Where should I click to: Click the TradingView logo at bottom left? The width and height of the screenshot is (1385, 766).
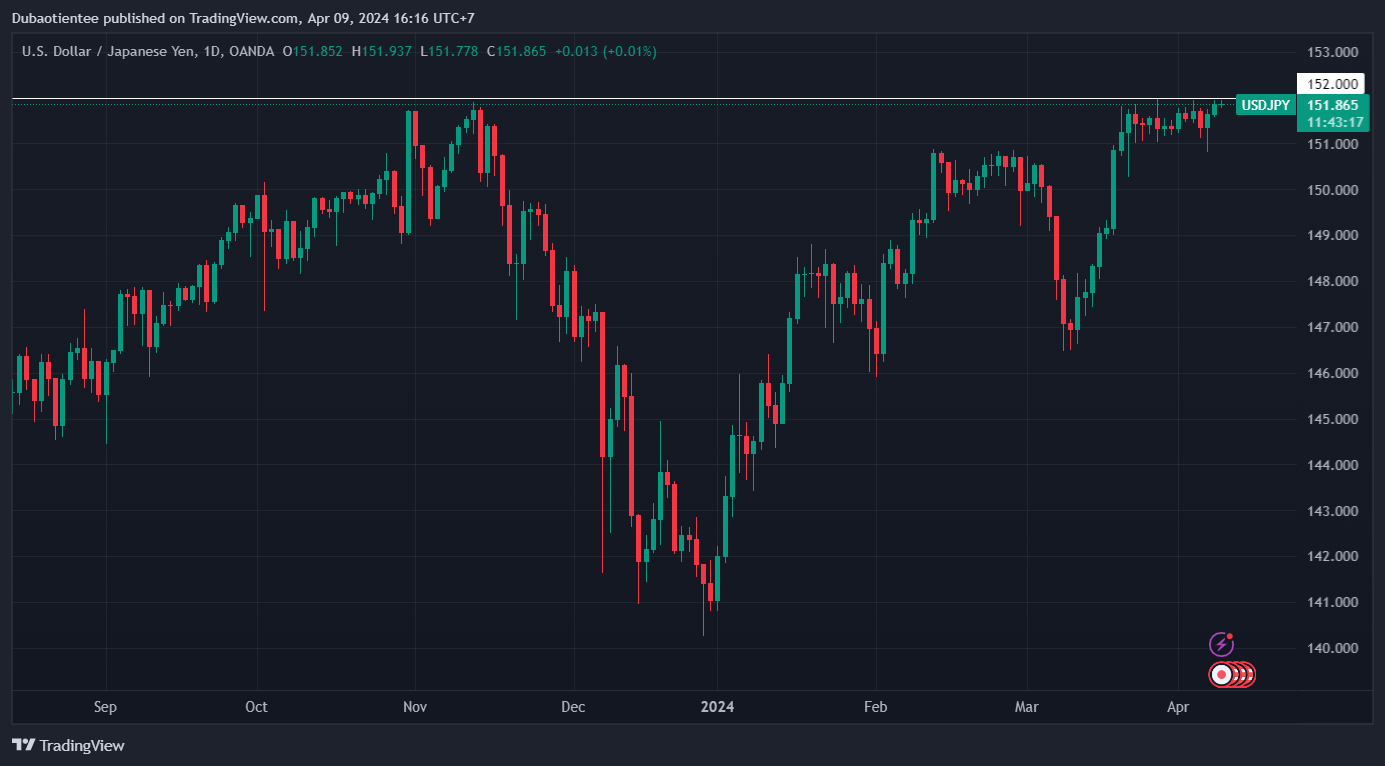point(68,745)
